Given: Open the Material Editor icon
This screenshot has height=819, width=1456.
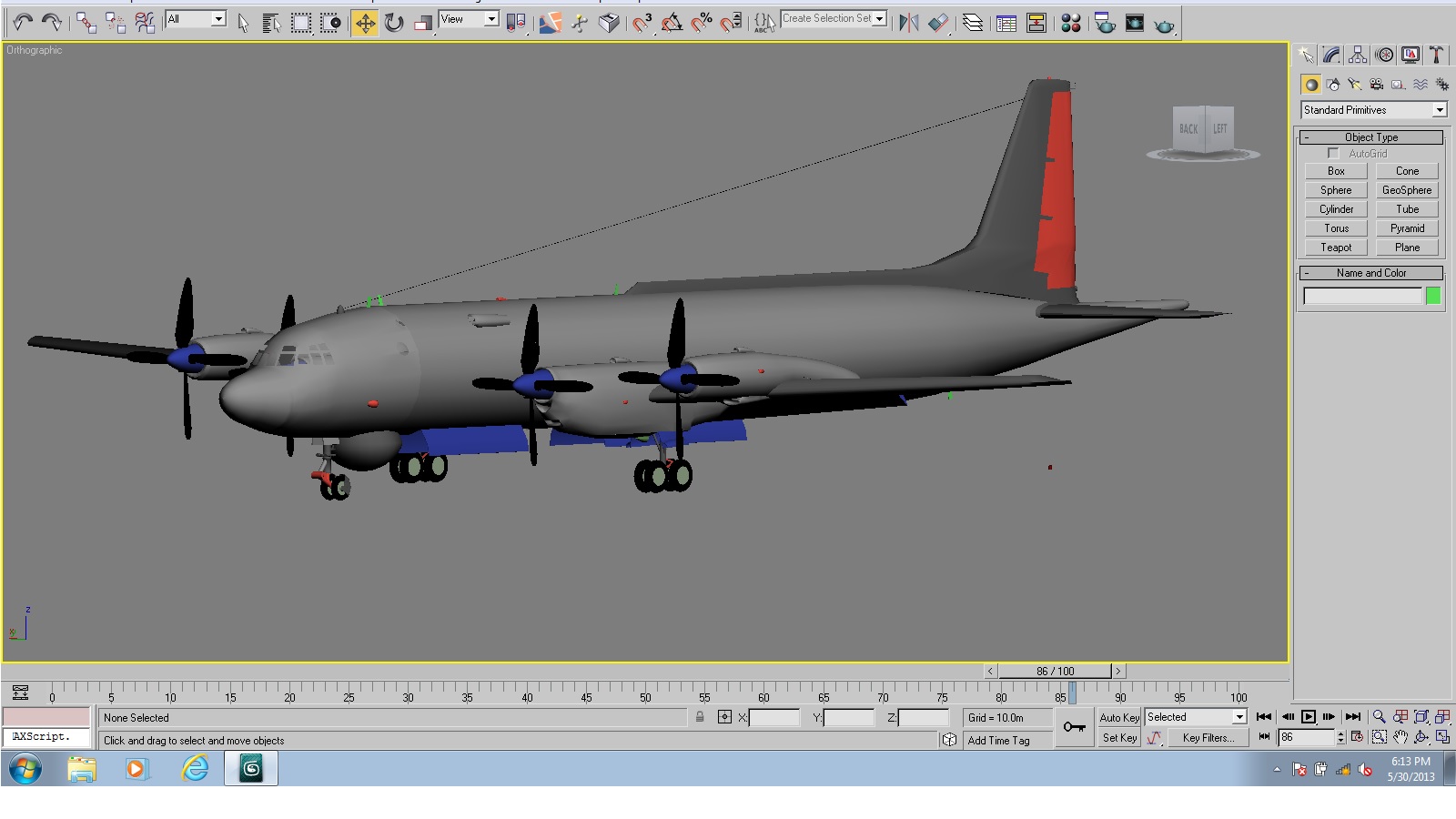Looking at the screenshot, I should (1071, 23).
